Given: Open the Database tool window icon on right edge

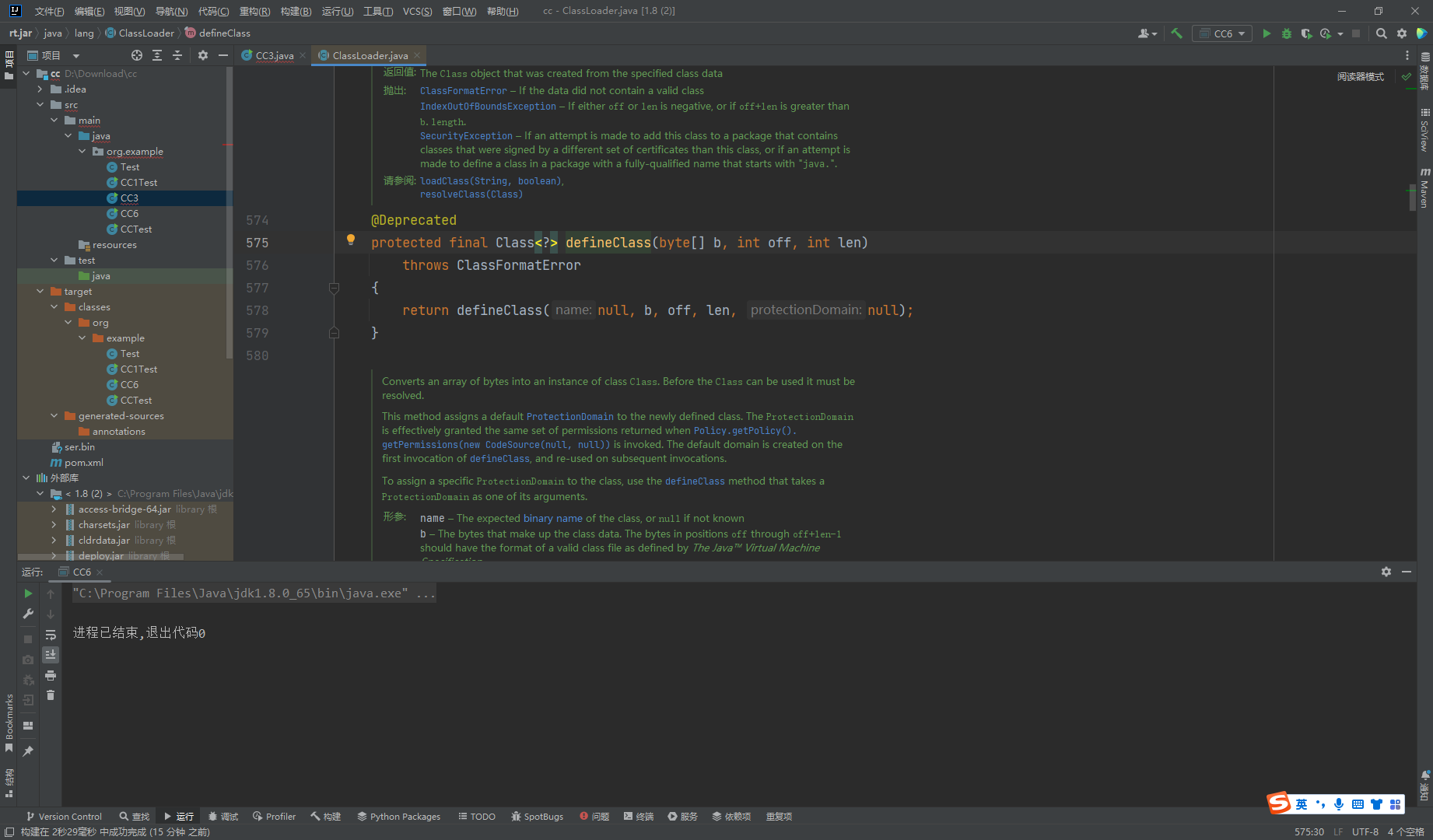Looking at the screenshot, I should click(1425, 70).
